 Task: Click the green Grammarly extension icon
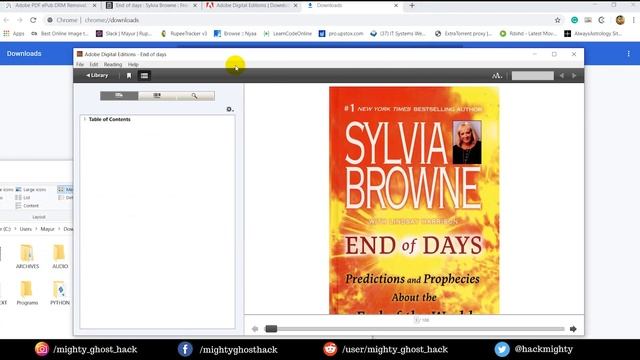[x=574, y=20]
